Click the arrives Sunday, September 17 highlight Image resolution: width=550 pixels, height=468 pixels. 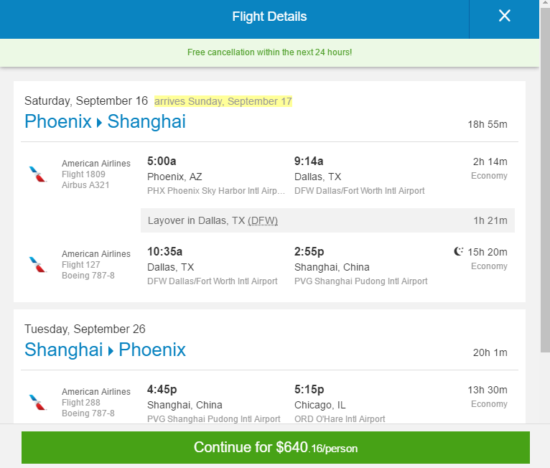pyautogui.click(x=223, y=101)
